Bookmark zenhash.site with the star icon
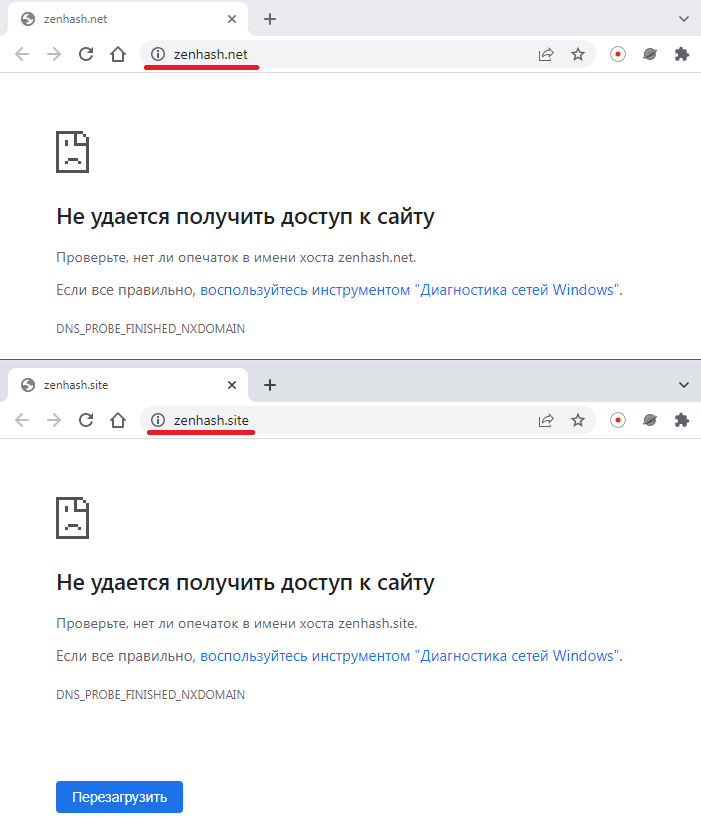 (578, 420)
